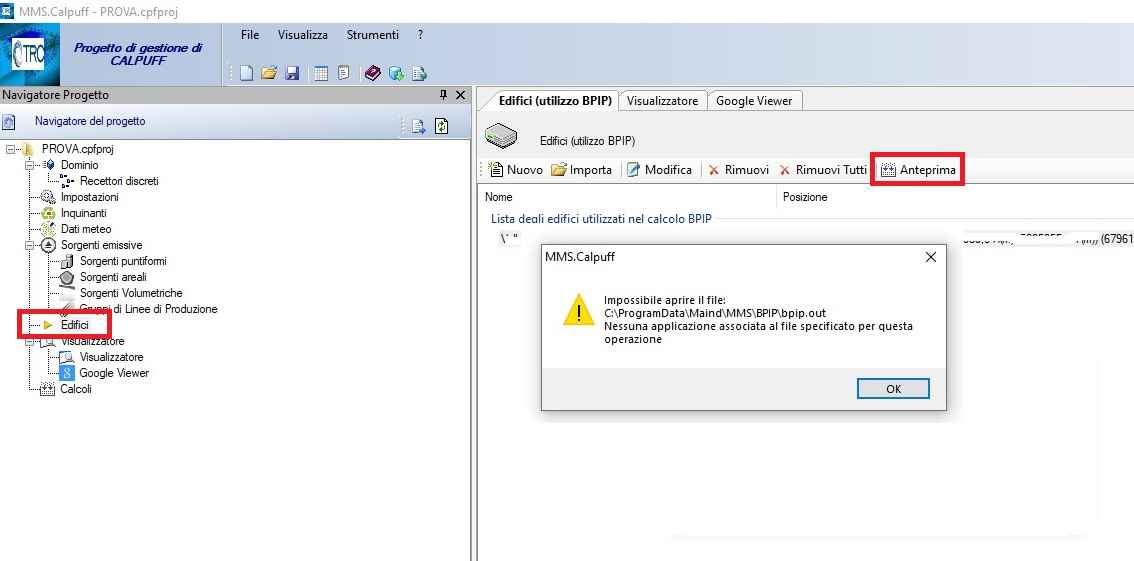
Task: Collapse the Sorgenti emissive tree branch
Action: 30,245
